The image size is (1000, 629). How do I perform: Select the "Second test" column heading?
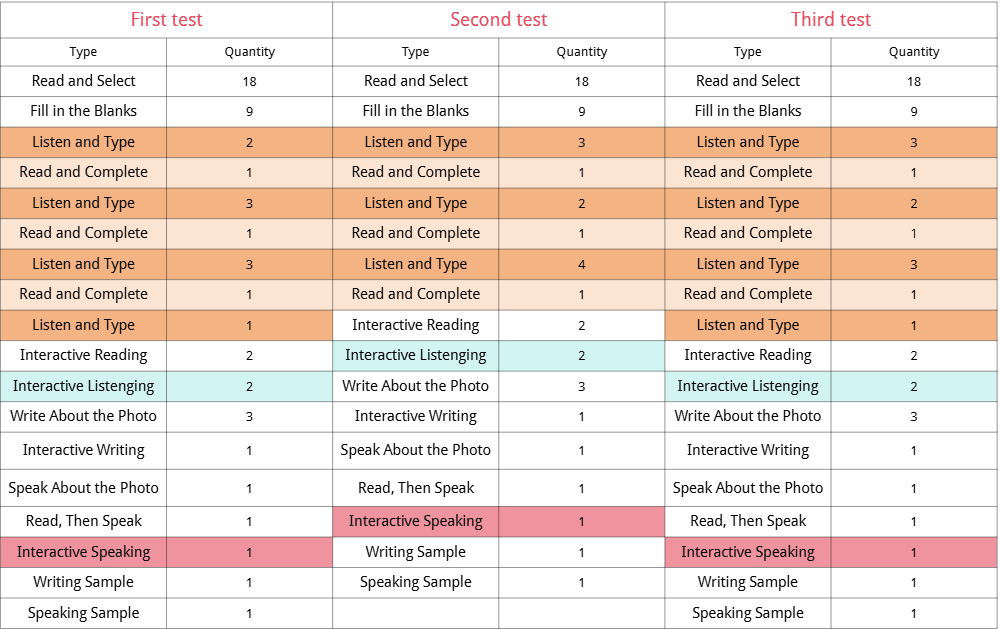pos(498,20)
